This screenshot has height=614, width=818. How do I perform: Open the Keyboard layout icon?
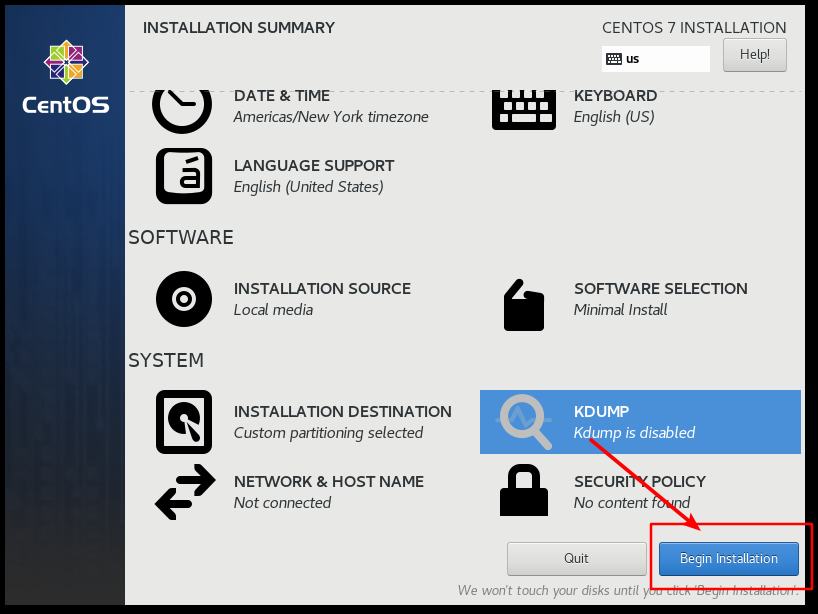coord(524,110)
